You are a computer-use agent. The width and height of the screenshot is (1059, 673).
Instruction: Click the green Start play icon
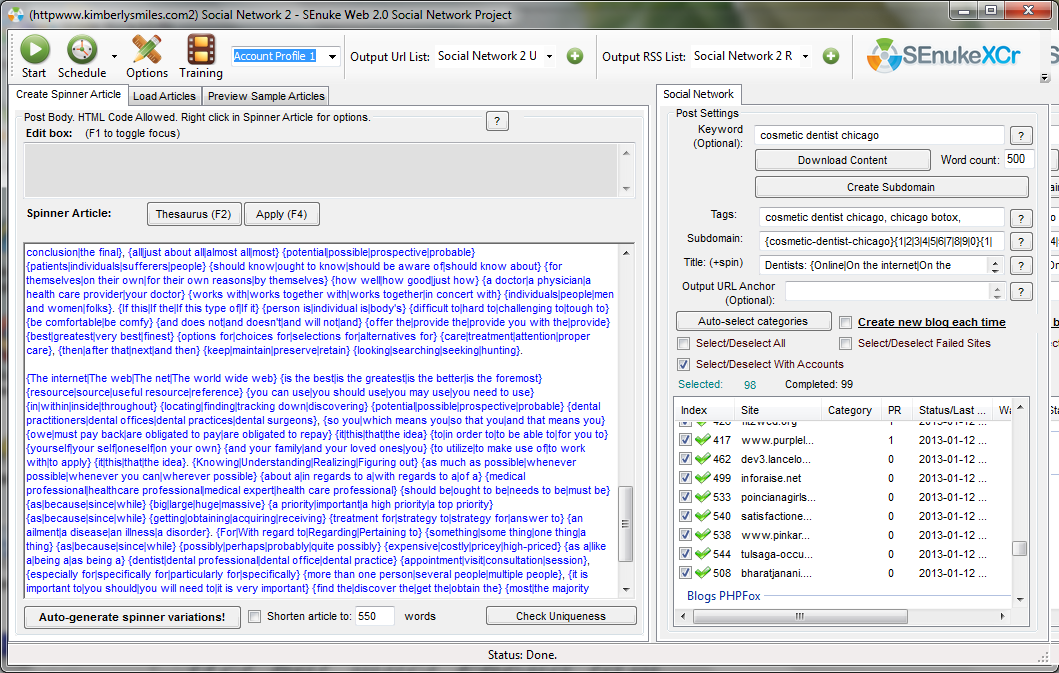pyautogui.click(x=34, y=49)
